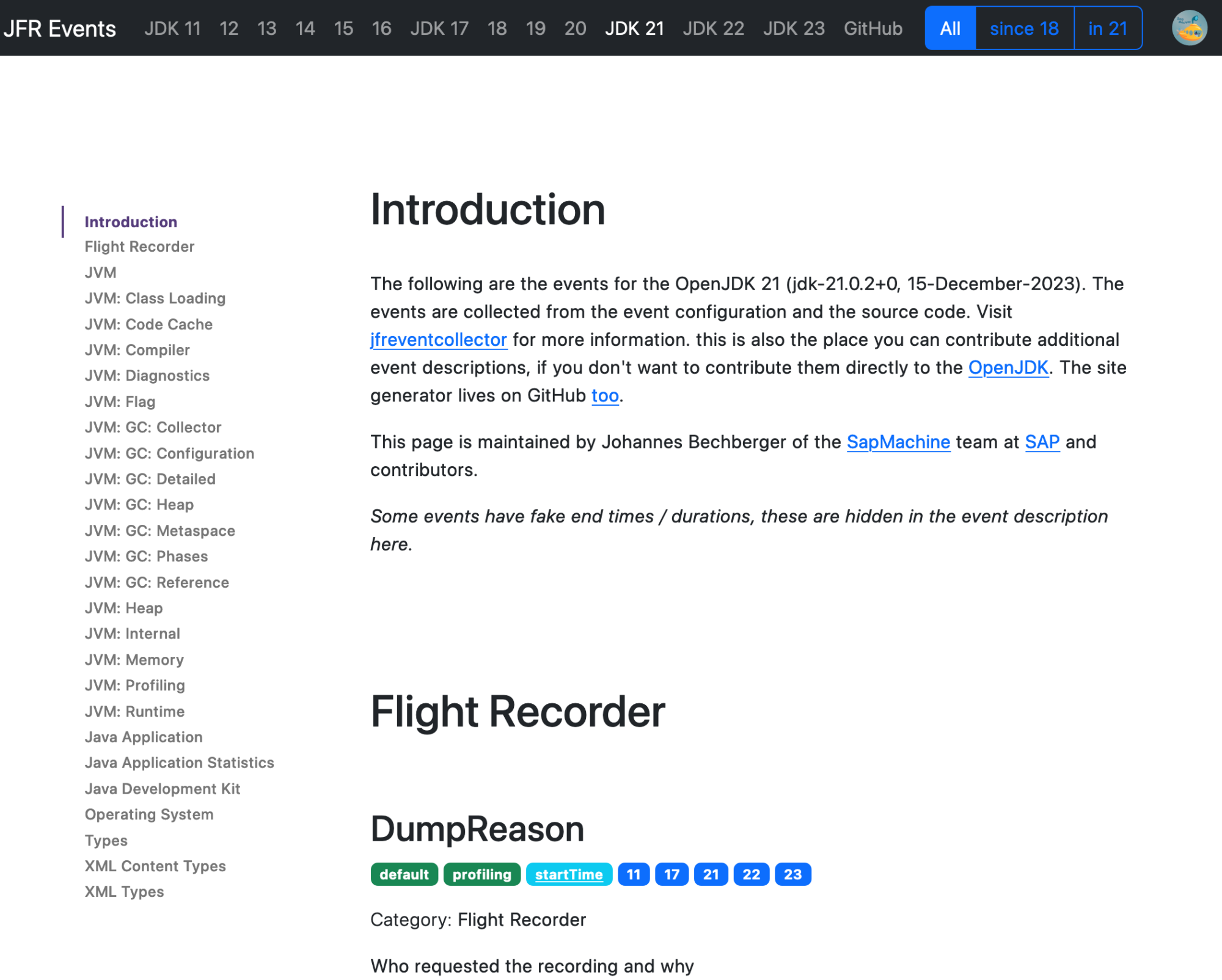Enable the "since 18" filter
The width and height of the screenshot is (1222, 980).
1024,27
